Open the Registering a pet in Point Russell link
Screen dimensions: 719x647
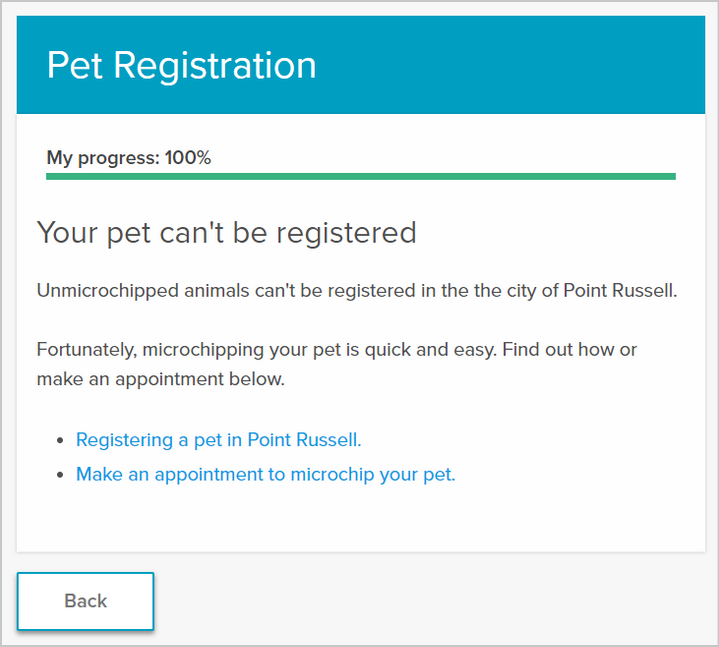click(x=218, y=439)
